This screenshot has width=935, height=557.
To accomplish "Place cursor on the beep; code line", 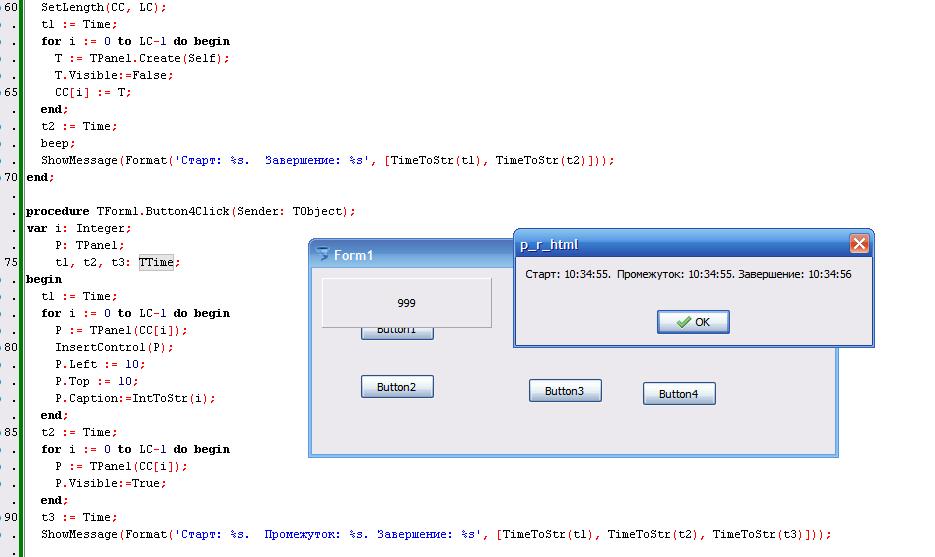I will (58, 143).
